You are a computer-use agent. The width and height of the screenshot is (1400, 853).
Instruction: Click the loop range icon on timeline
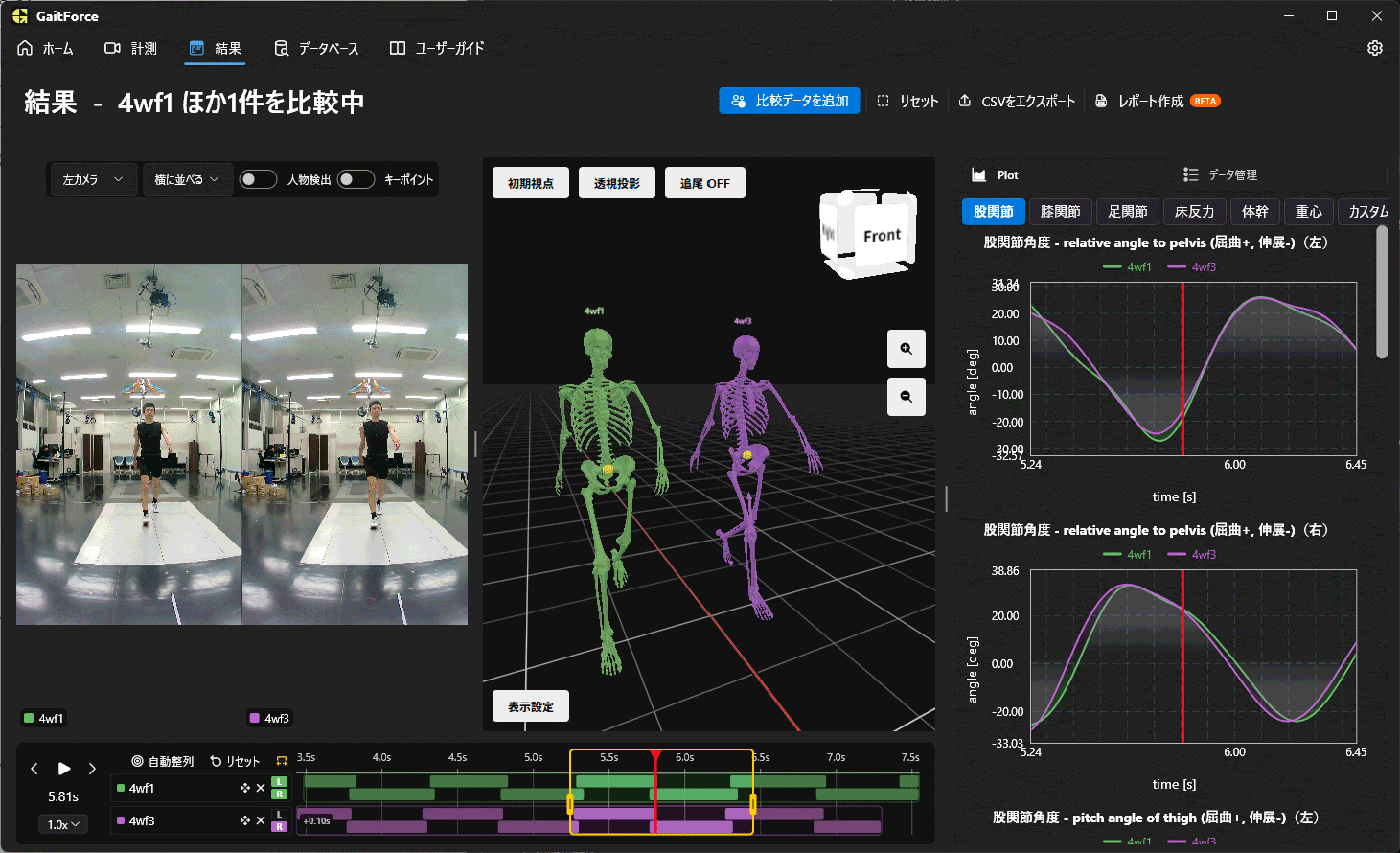click(282, 761)
